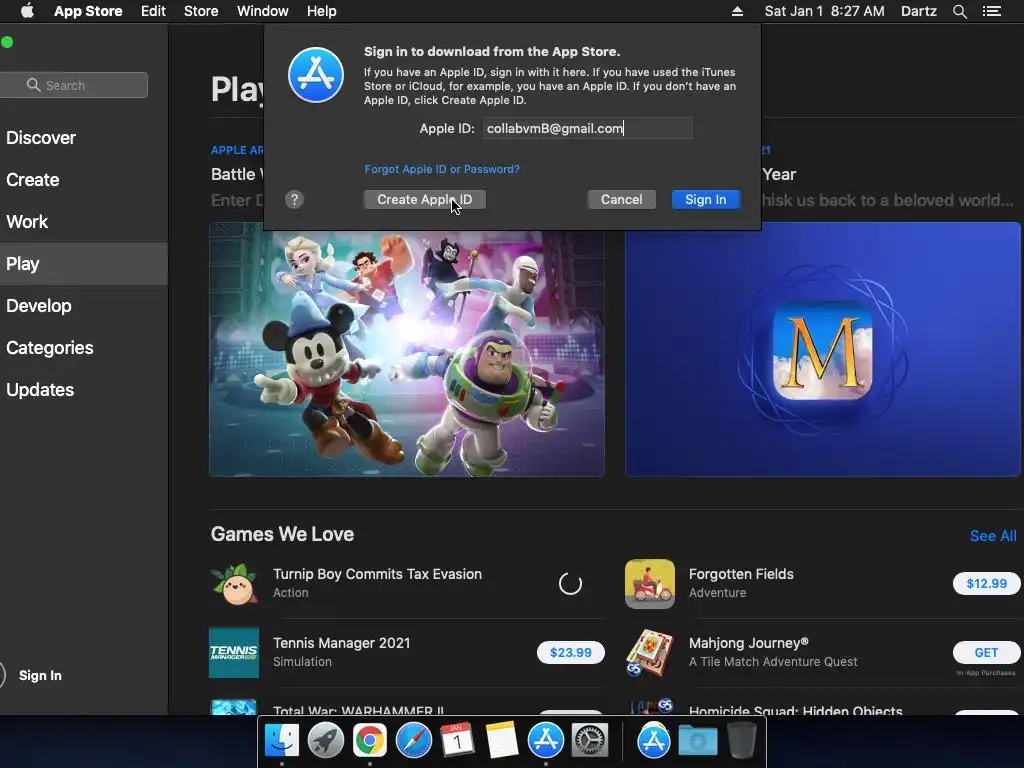Go to the Categories section
Image resolution: width=1024 pixels, height=768 pixels.
(x=50, y=347)
